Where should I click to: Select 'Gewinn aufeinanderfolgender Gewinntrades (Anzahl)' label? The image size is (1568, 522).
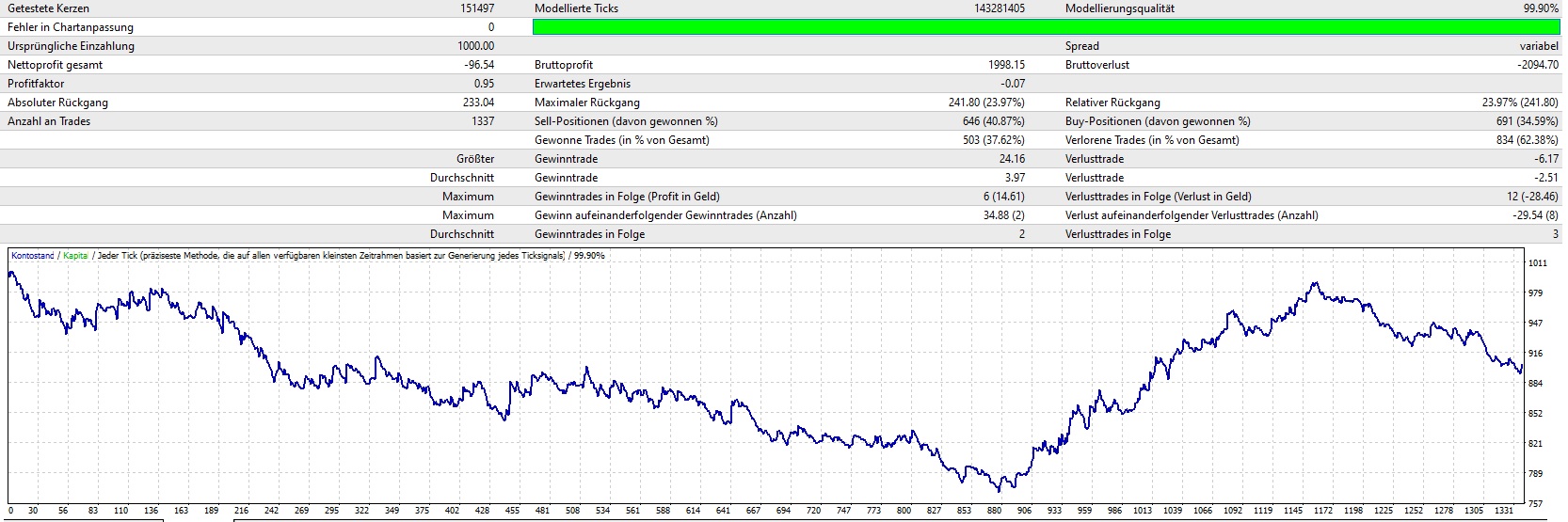pyautogui.click(x=665, y=215)
